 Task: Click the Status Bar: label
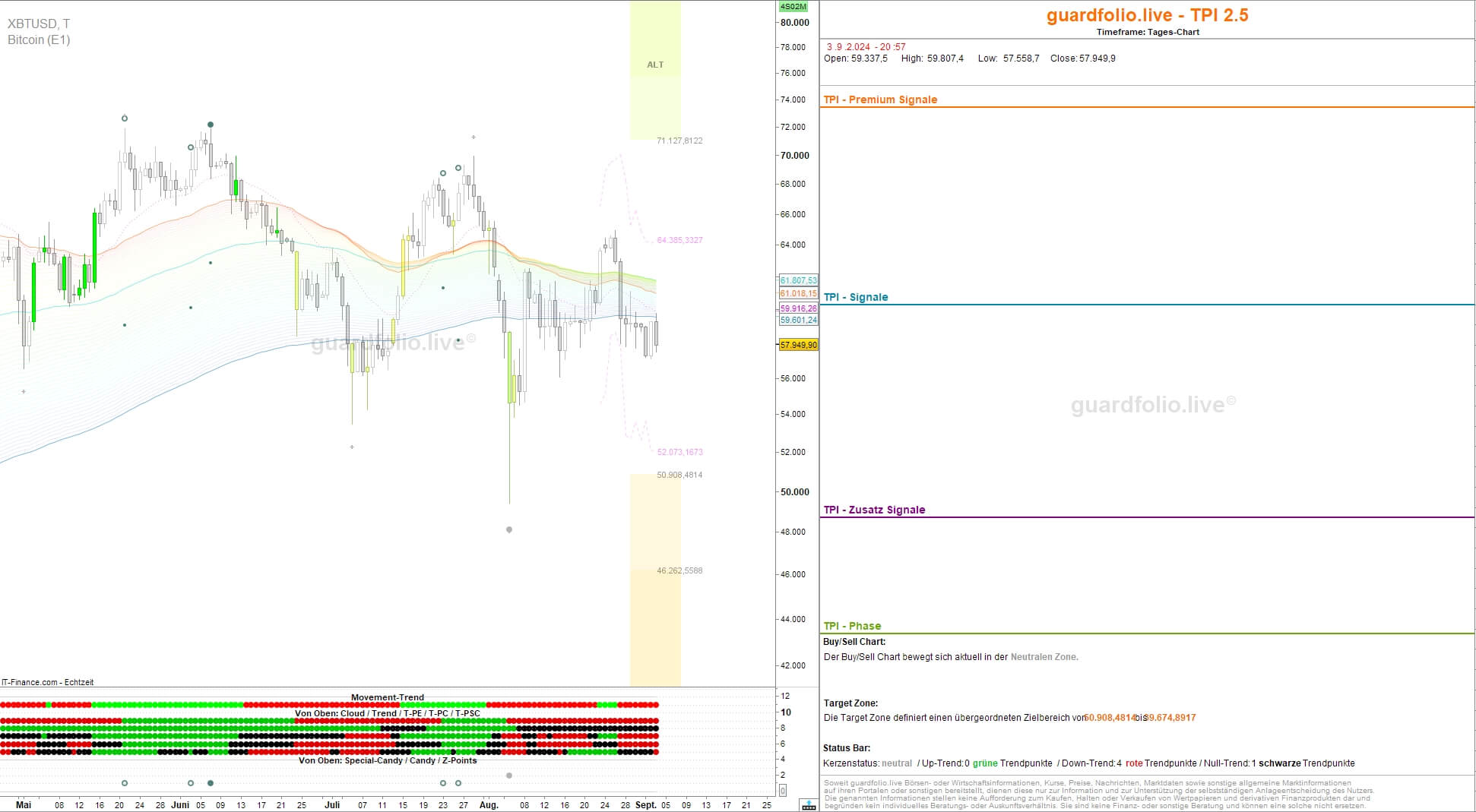[x=847, y=748]
